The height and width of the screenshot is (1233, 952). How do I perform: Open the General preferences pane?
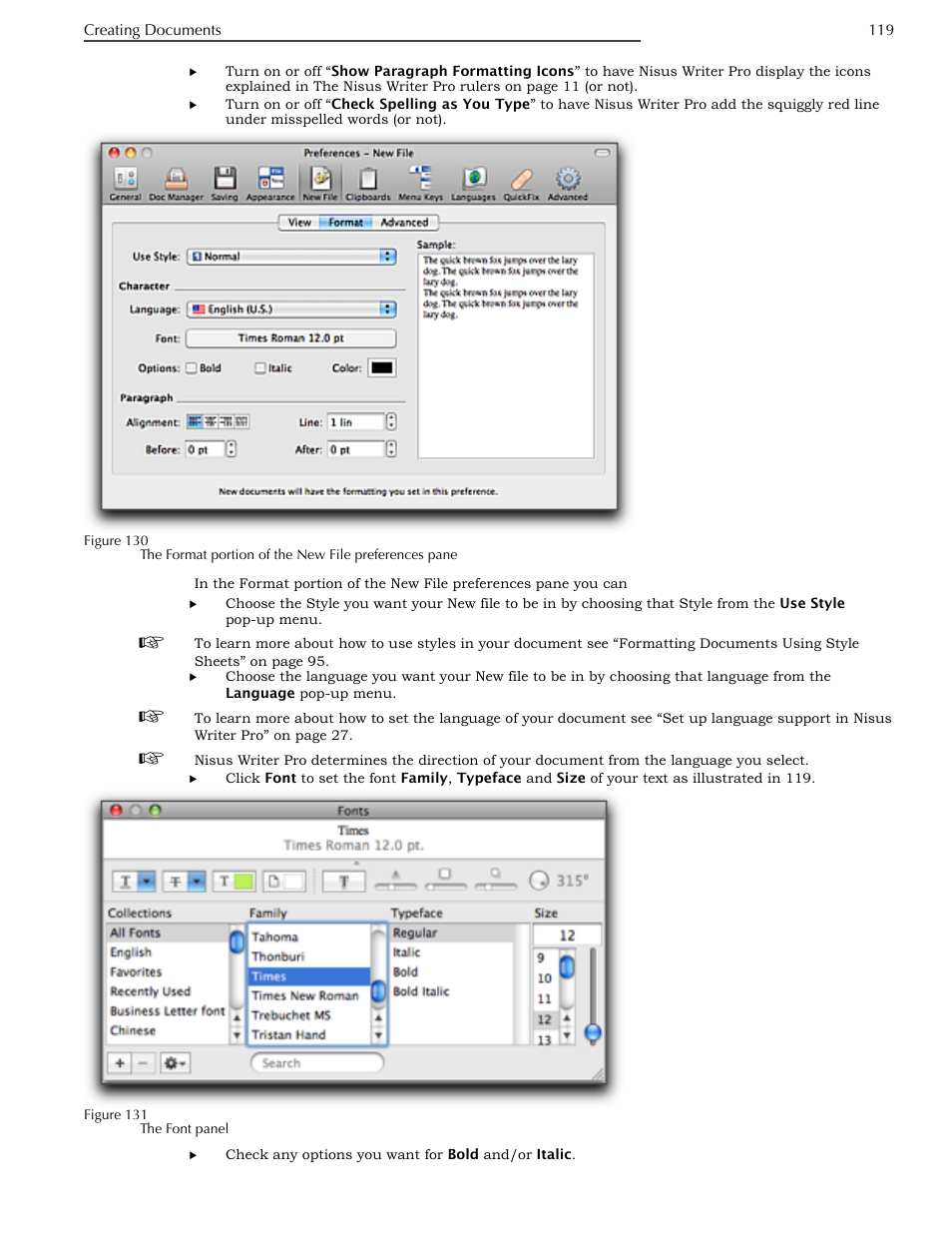pyautogui.click(x=125, y=184)
